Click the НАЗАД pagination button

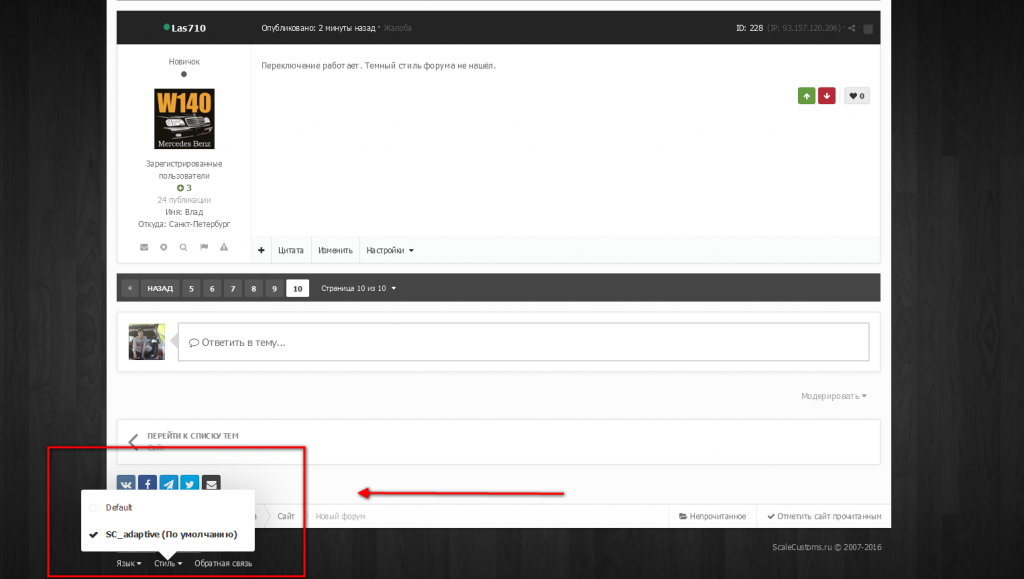pos(160,288)
